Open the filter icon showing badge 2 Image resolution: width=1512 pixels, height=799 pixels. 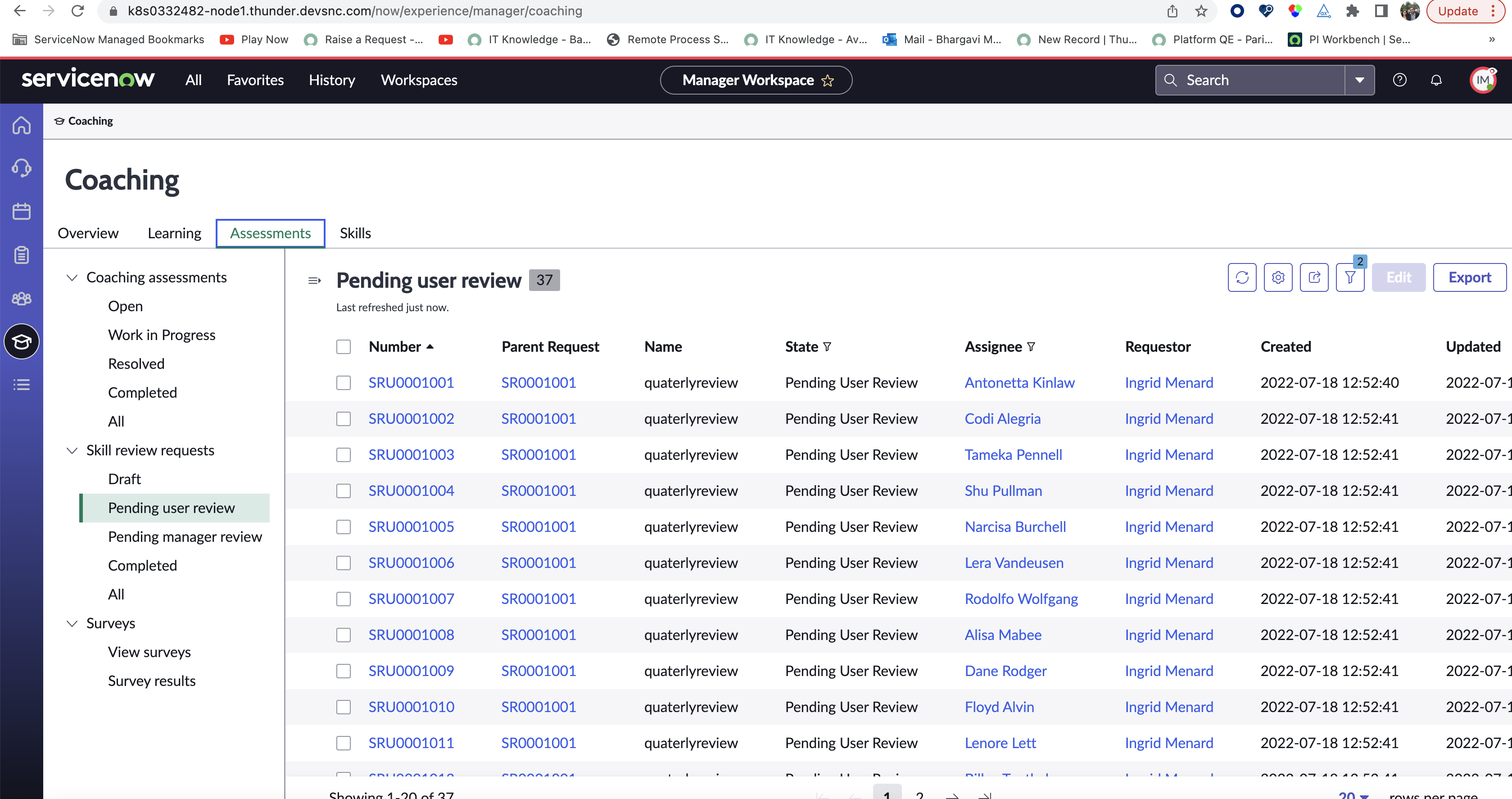(x=1350, y=277)
